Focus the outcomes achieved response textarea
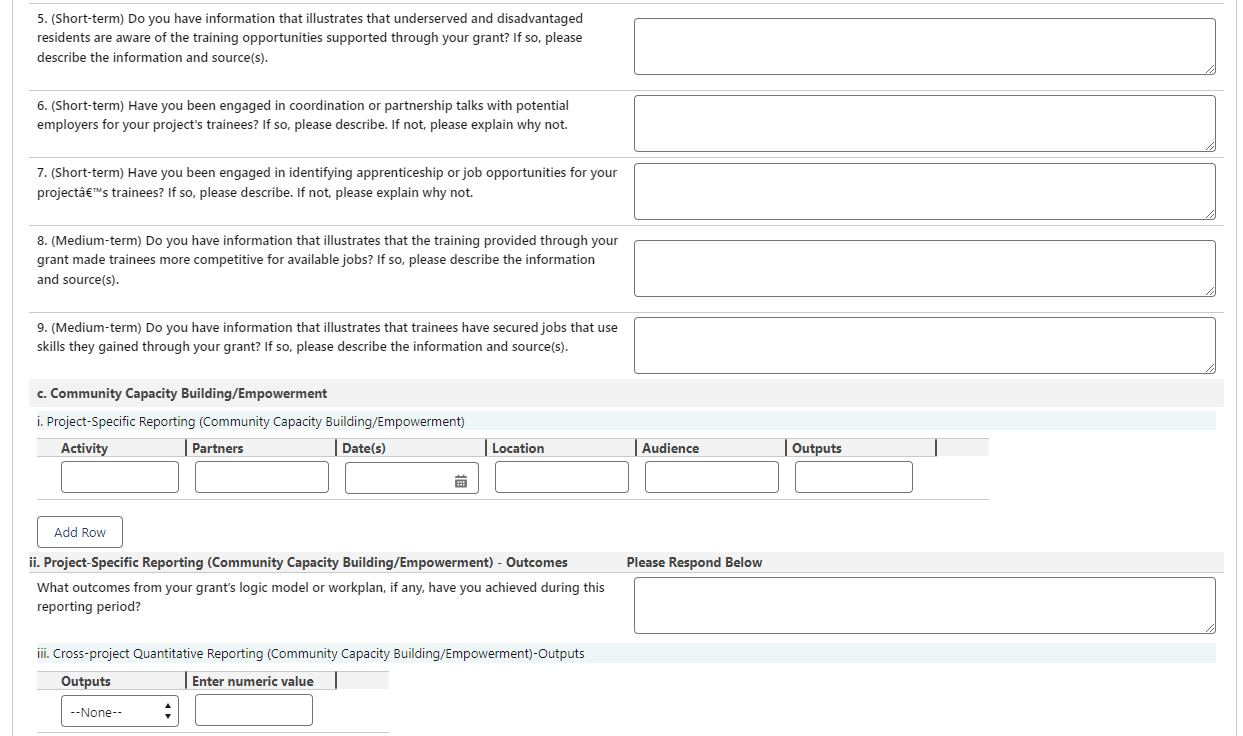1243x736 pixels. pyautogui.click(x=925, y=605)
